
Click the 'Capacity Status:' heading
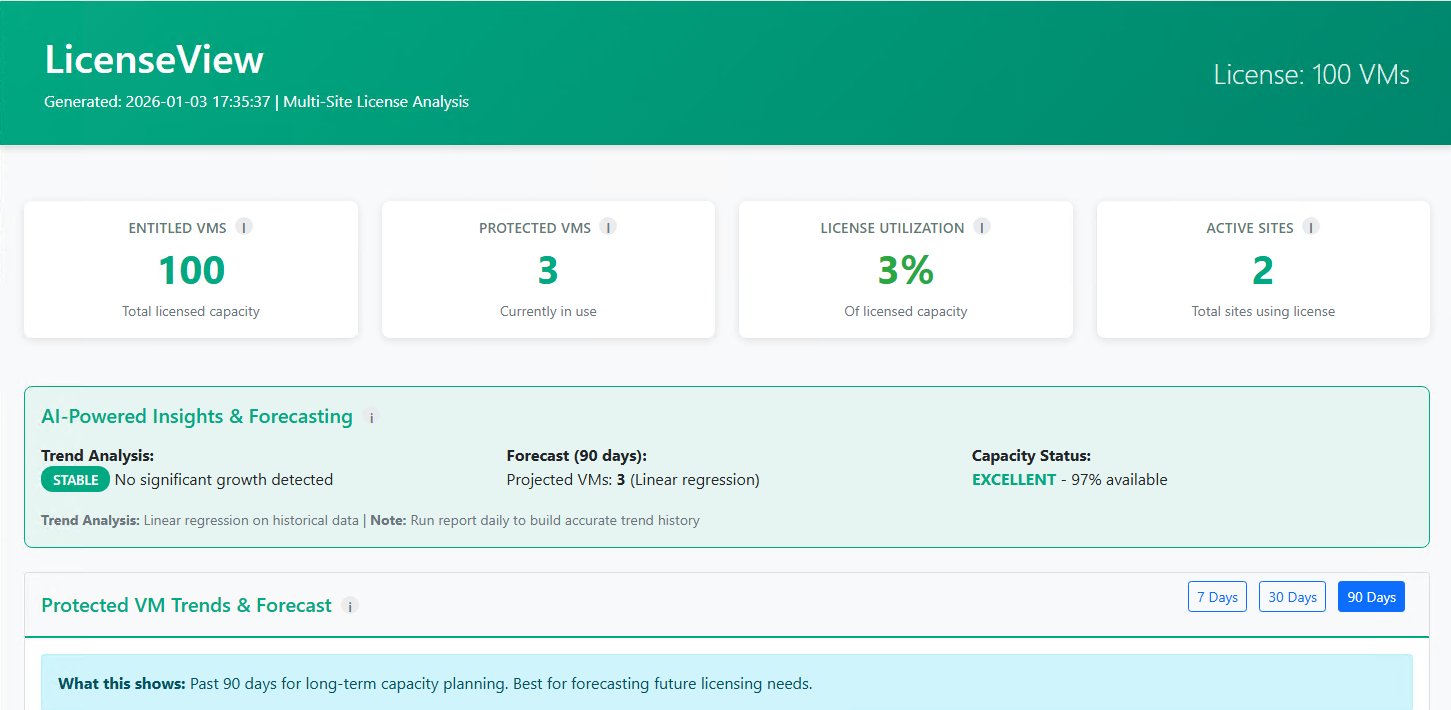[x=1031, y=456]
